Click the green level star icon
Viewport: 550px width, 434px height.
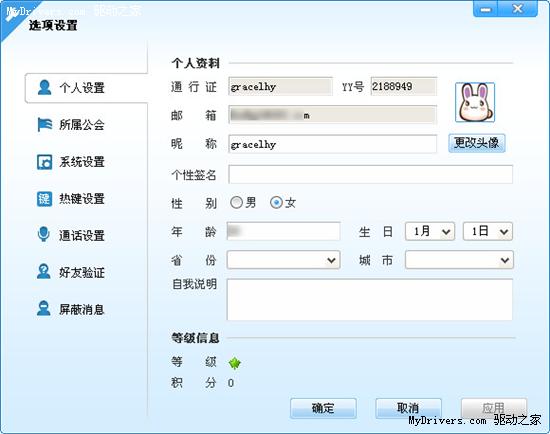(x=234, y=363)
